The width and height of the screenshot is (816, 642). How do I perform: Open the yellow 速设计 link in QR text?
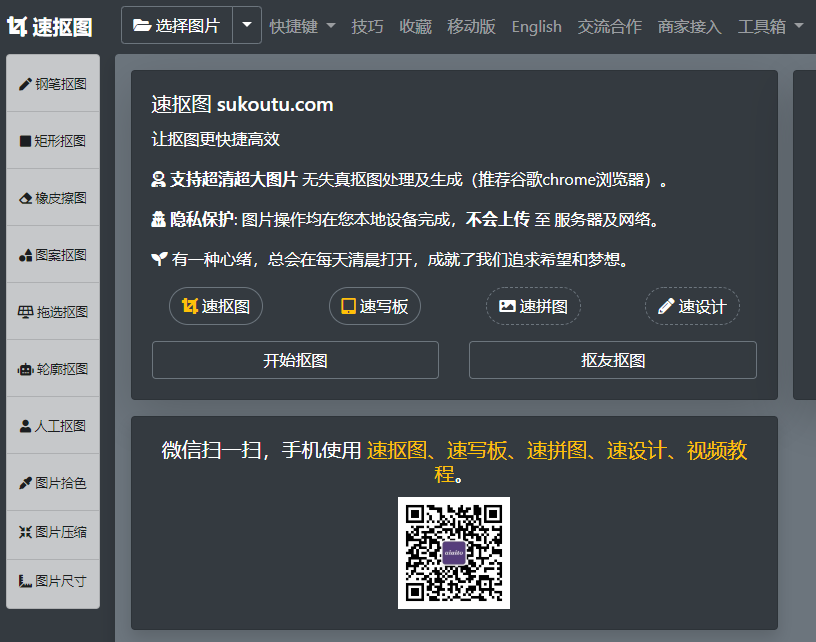[x=637, y=450]
